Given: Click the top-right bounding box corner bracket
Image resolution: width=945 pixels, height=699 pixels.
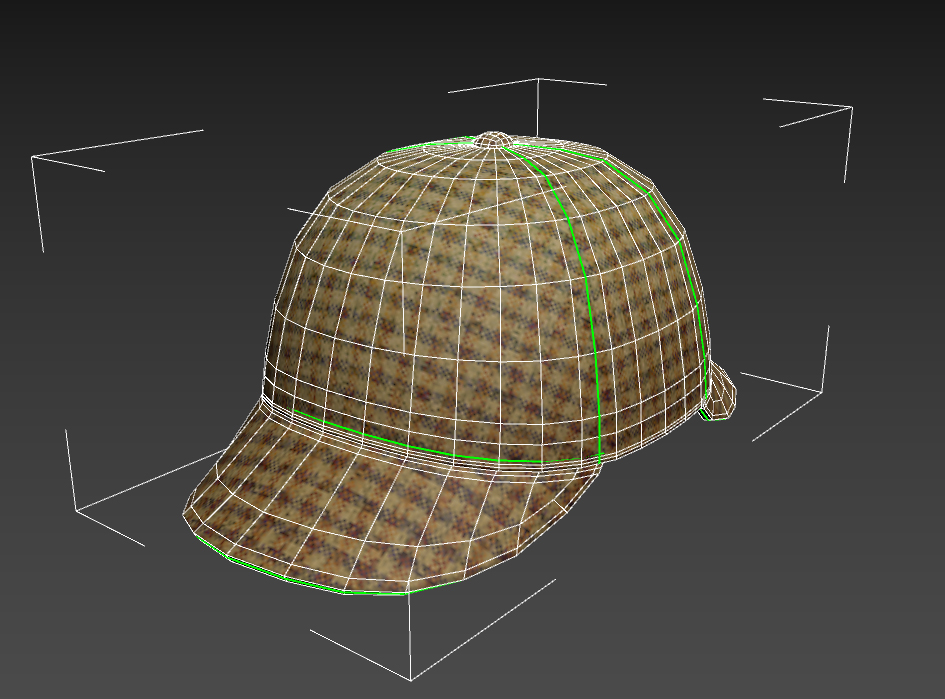Looking at the screenshot, I should [850, 108].
